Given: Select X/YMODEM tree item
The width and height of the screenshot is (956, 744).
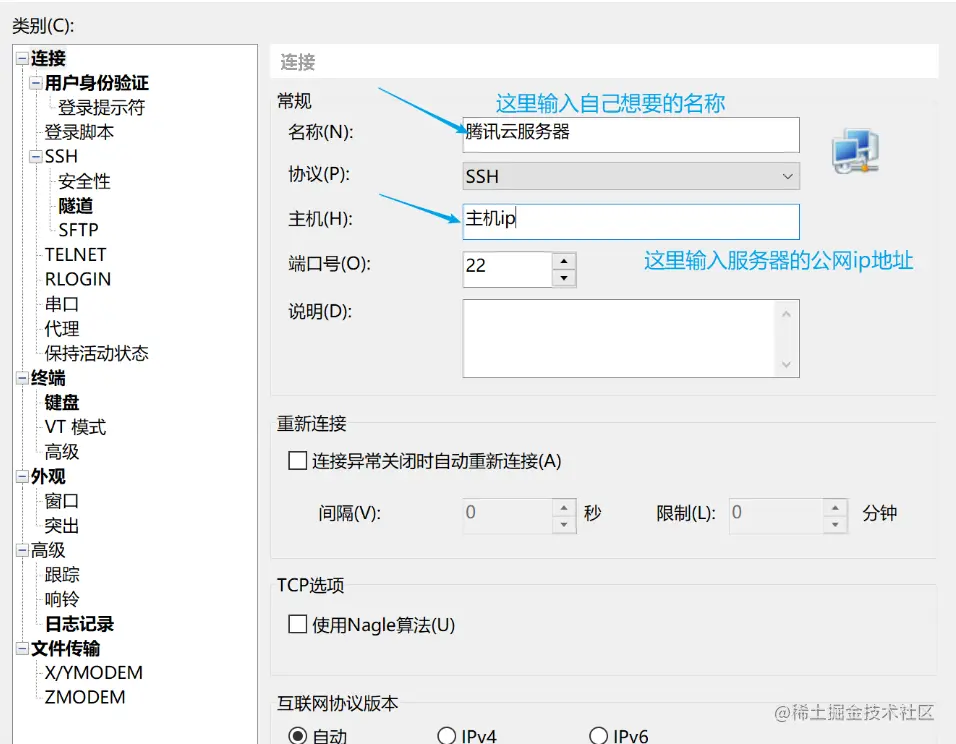Looking at the screenshot, I should tap(93, 673).
